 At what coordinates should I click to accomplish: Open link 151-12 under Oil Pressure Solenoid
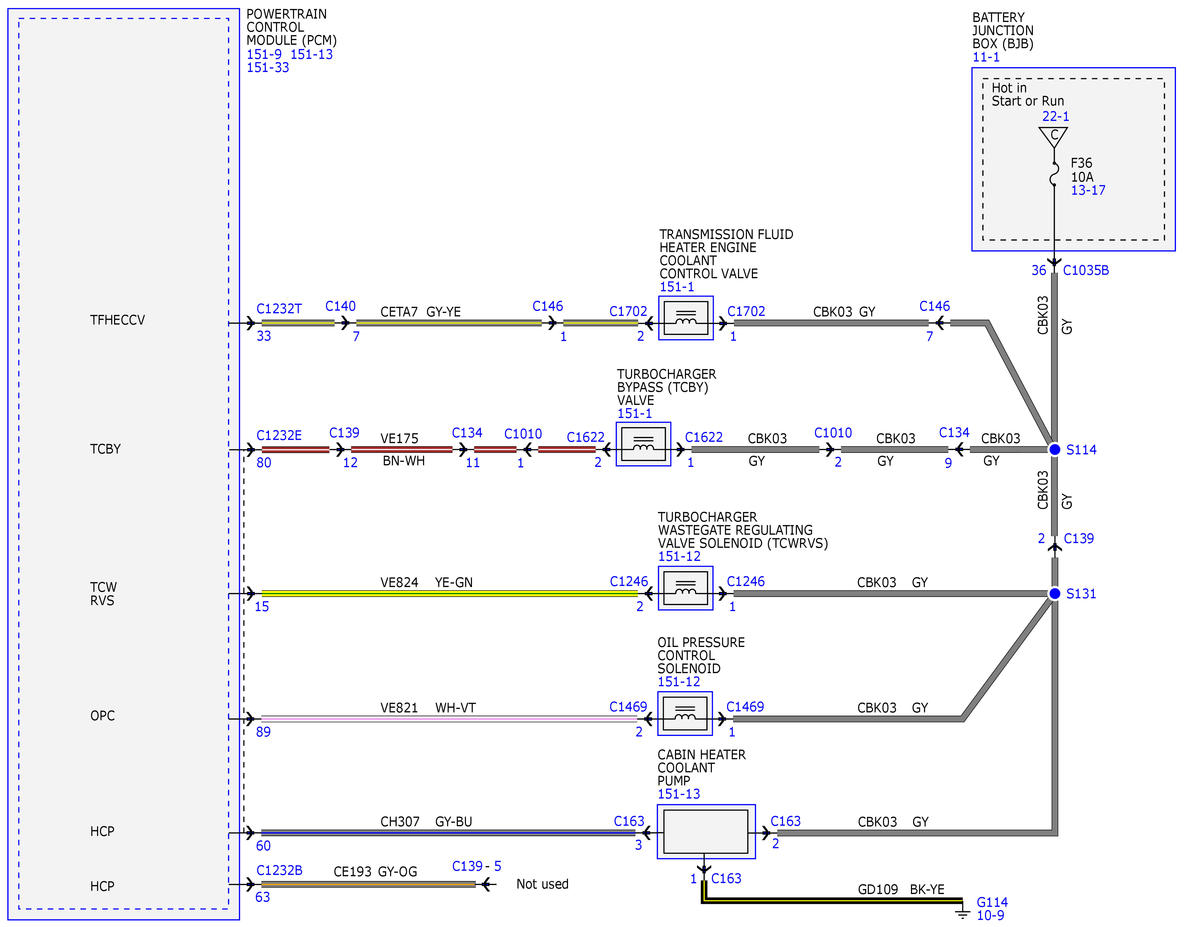coord(678,681)
